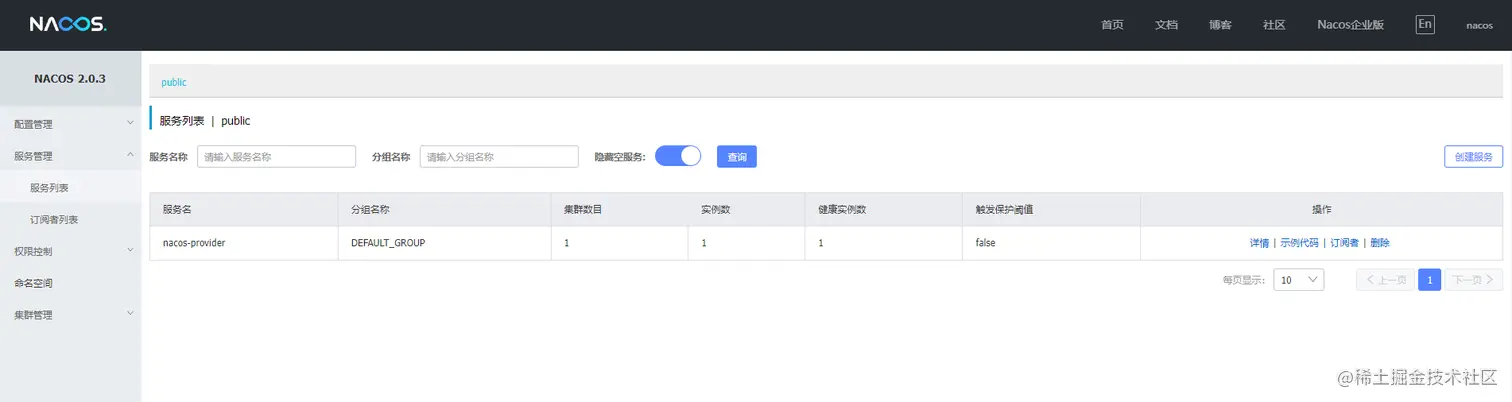Open 示例代码 for nacos-provider
The height and width of the screenshot is (402, 1512).
click(x=1299, y=243)
